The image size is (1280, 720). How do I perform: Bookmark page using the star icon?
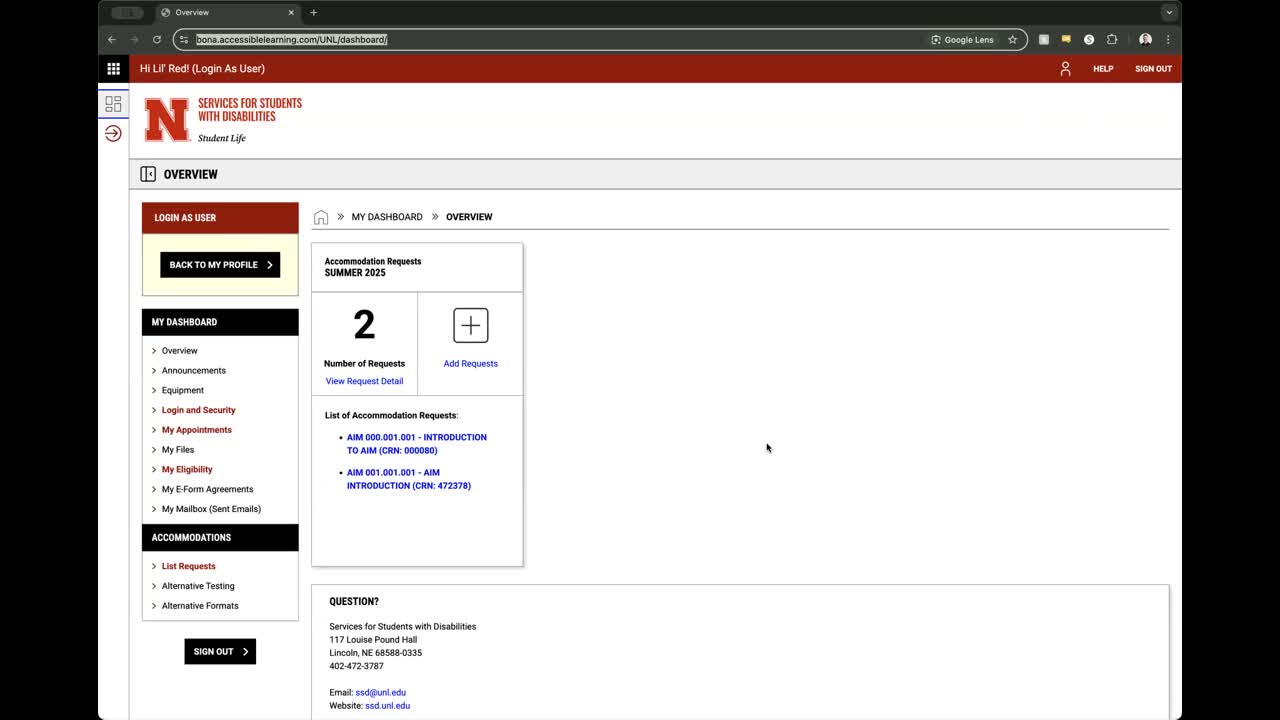1012,40
